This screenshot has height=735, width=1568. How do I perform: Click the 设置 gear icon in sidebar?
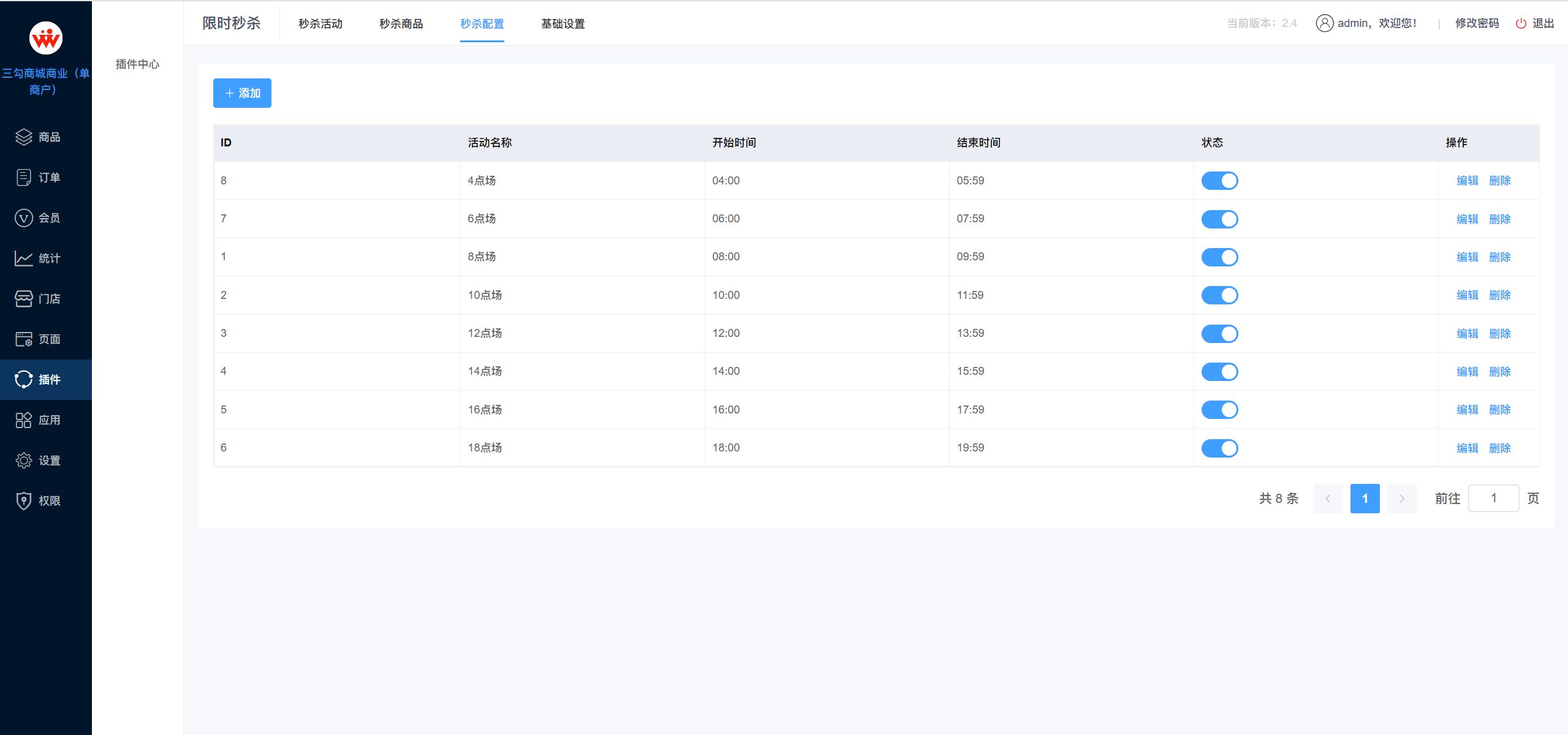tap(24, 461)
